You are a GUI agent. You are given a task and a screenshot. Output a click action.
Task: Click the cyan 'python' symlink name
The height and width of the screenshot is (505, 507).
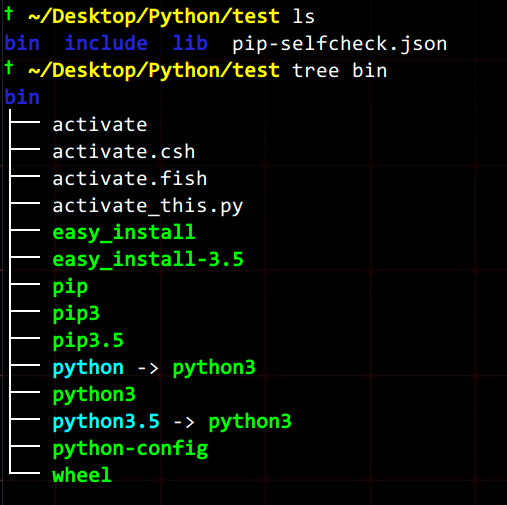click(x=88, y=369)
